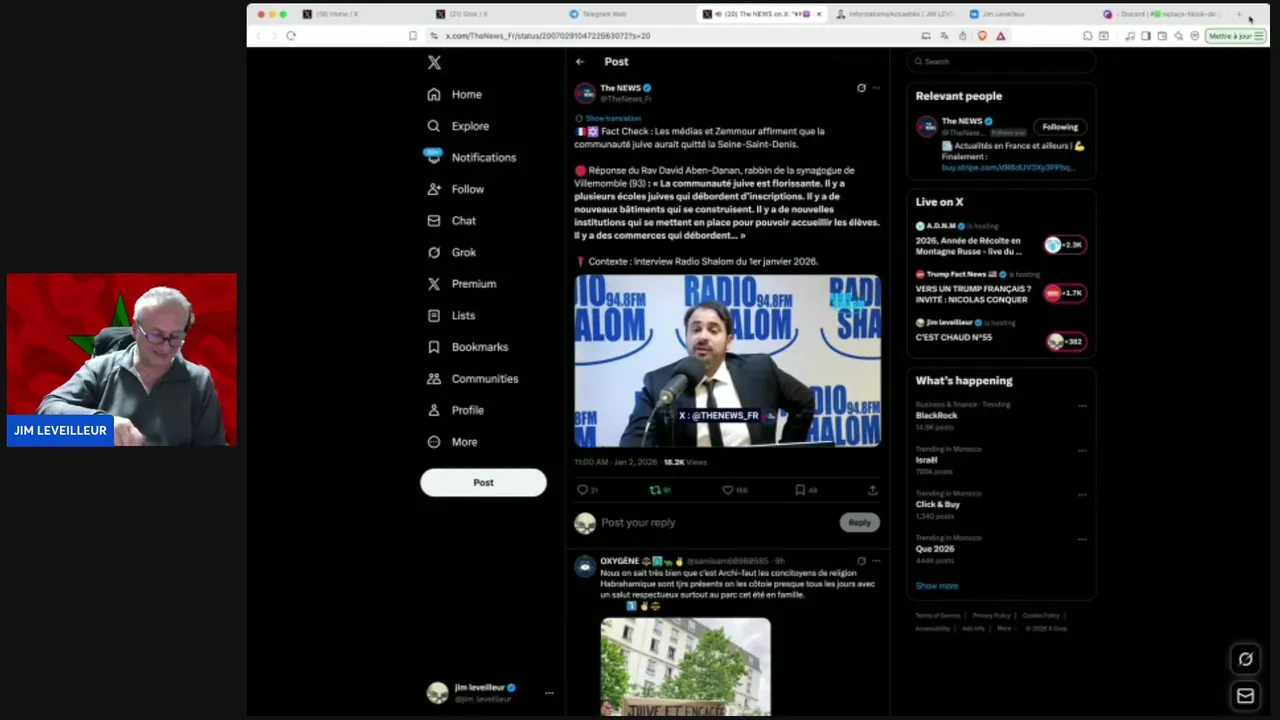This screenshot has height=720, width=1280.
Task: Click the browser address bar URL
Action: 548,36
